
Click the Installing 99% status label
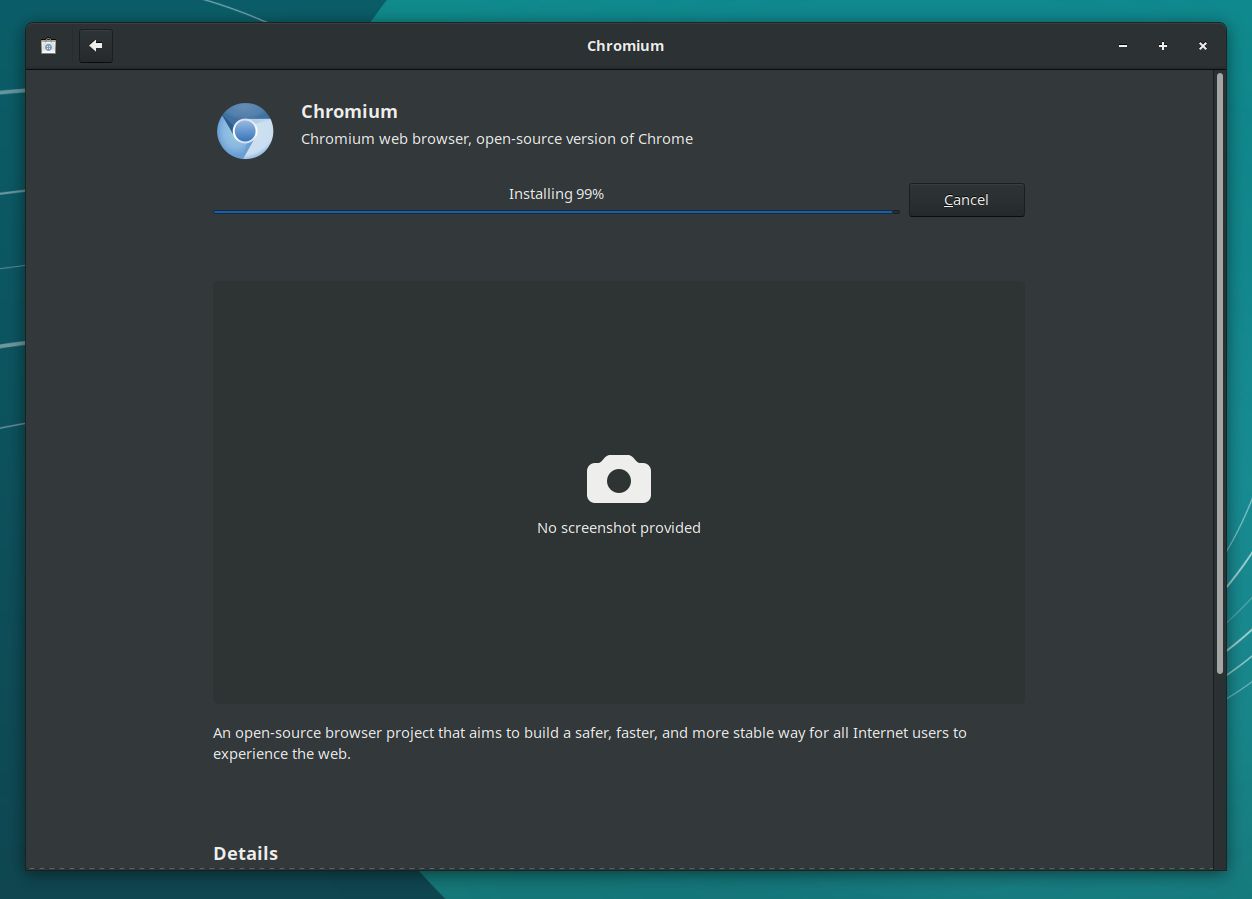[x=556, y=193]
